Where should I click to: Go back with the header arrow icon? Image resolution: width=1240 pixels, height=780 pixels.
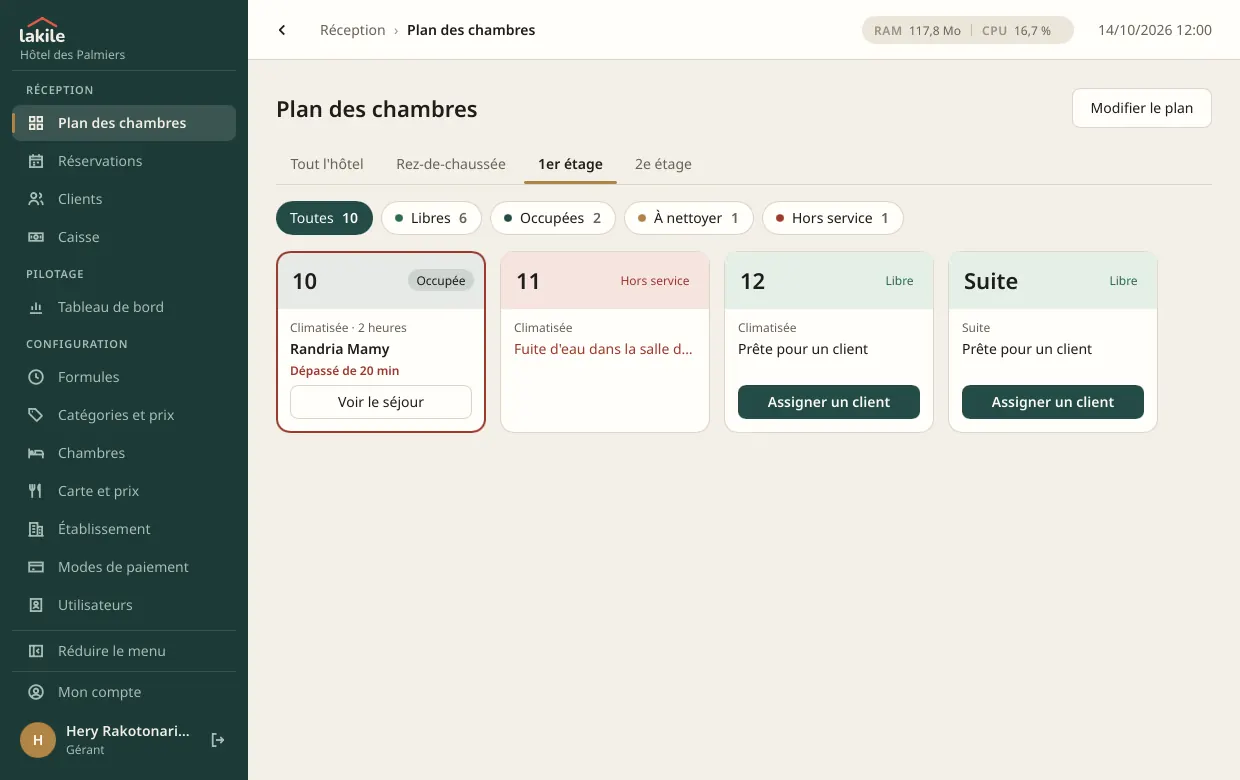click(x=282, y=30)
